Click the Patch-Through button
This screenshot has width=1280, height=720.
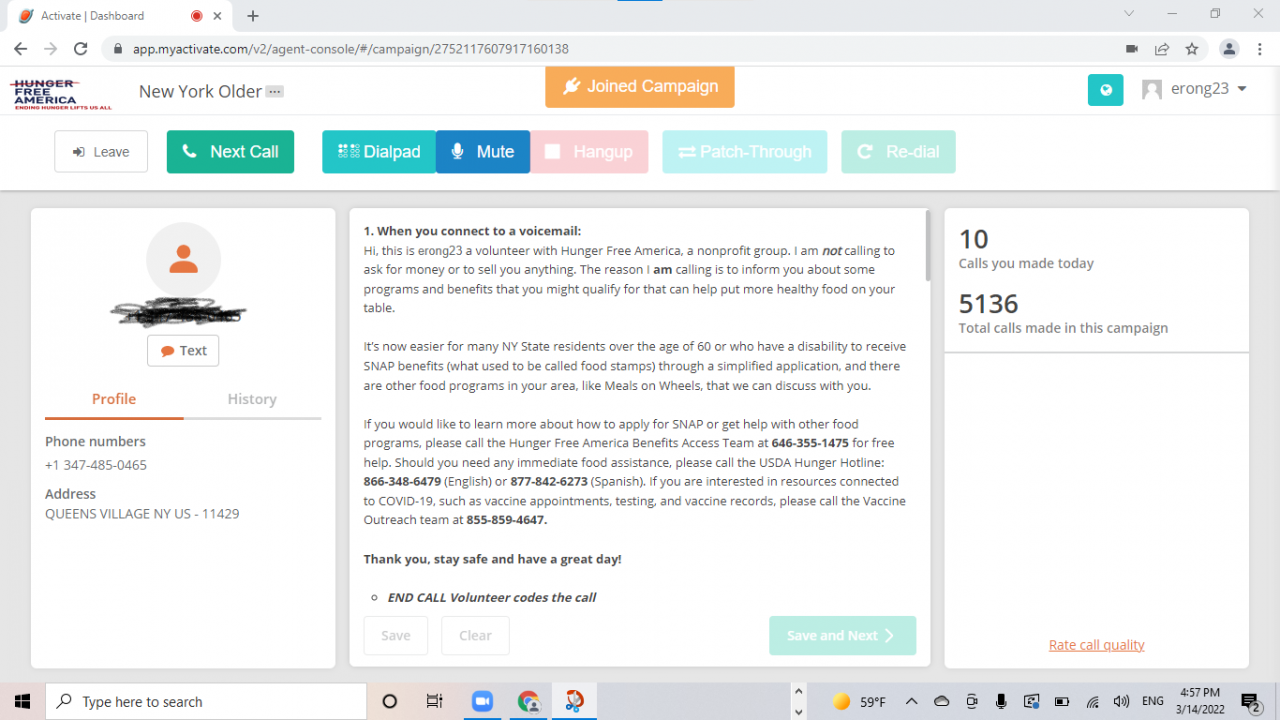[x=745, y=152]
